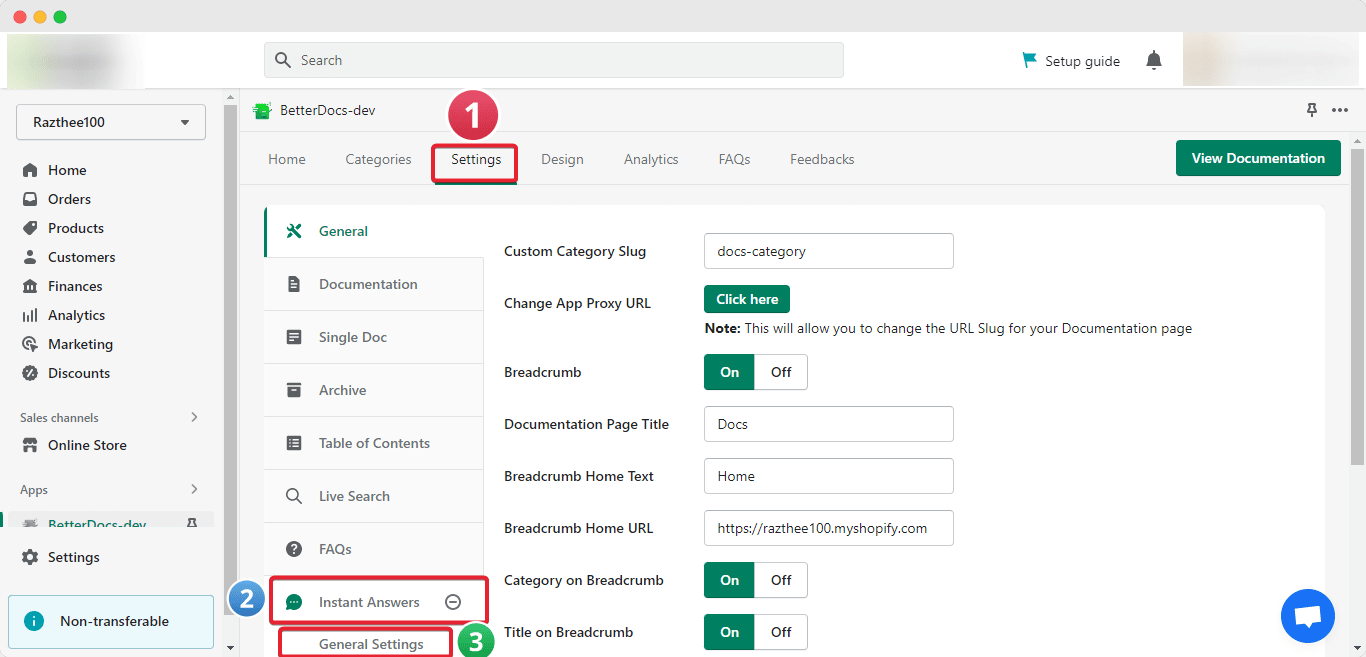Click the Online Store shop icon
This screenshot has width=1366, height=657.
pyautogui.click(x=30, y=445)
